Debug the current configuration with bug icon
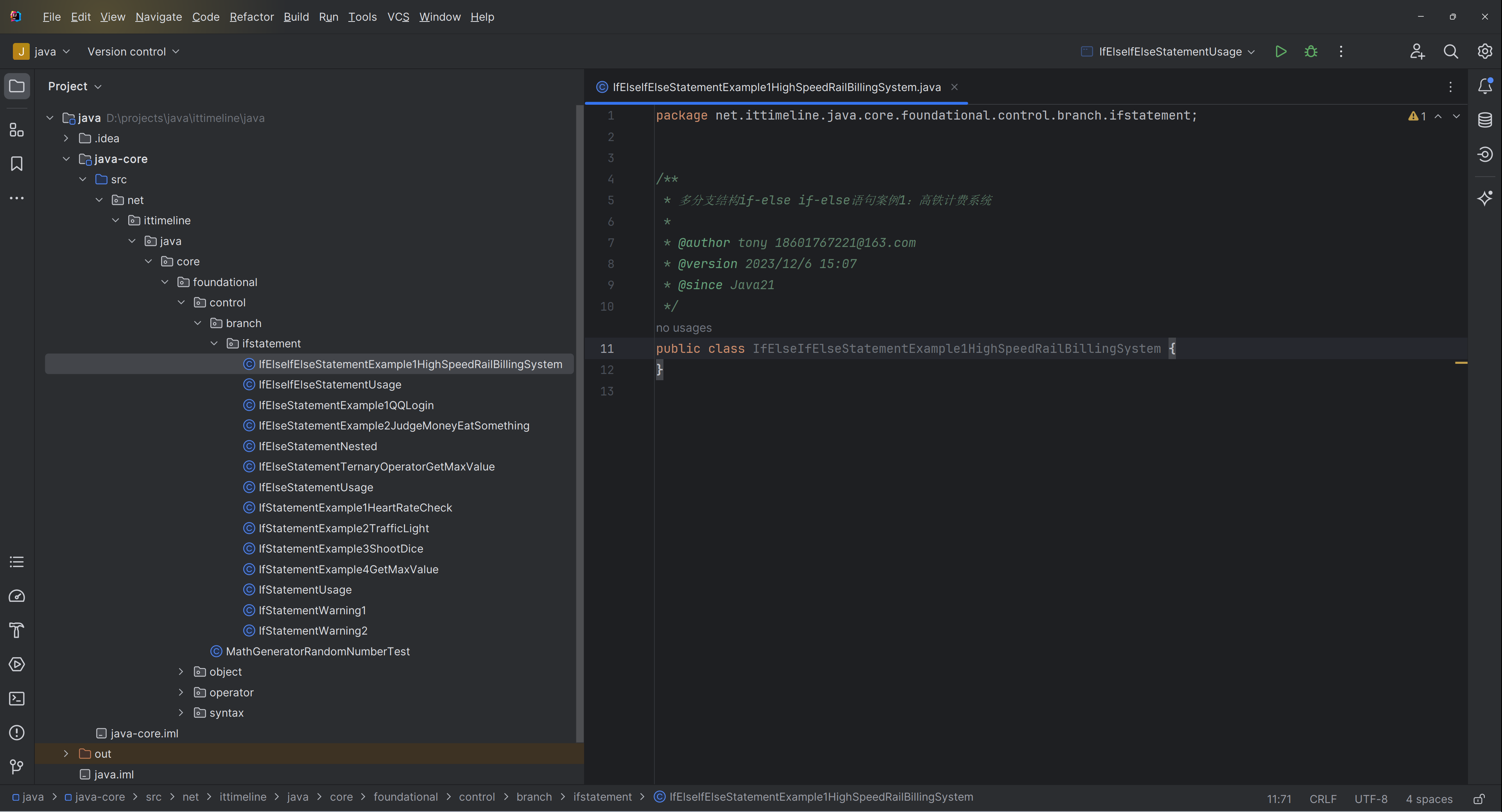Image resolution: width=1502 pixels, height=812 pixels. pyautogui.click(x=1311, y=51)
